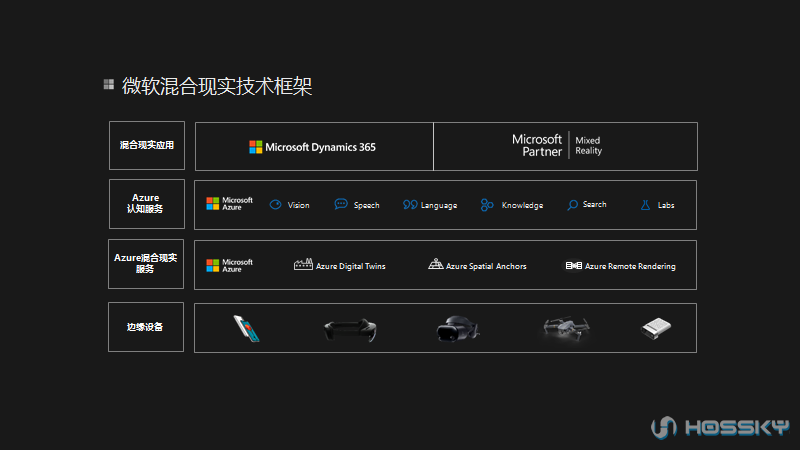Click the grey windows icon beside the title
Screen dimensions: 800x450
coord(109,84)
